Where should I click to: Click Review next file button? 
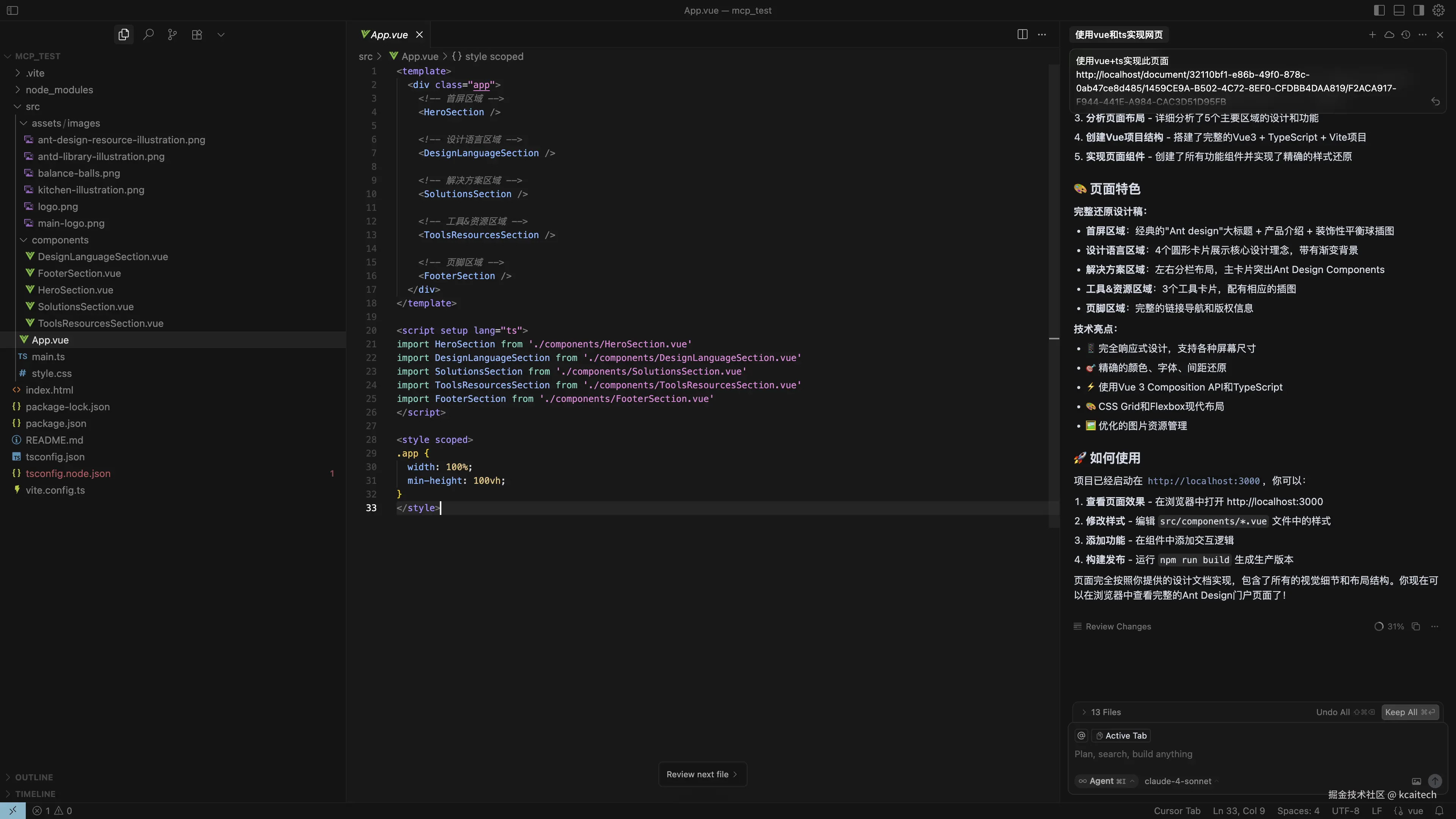(x=702, y=774)
